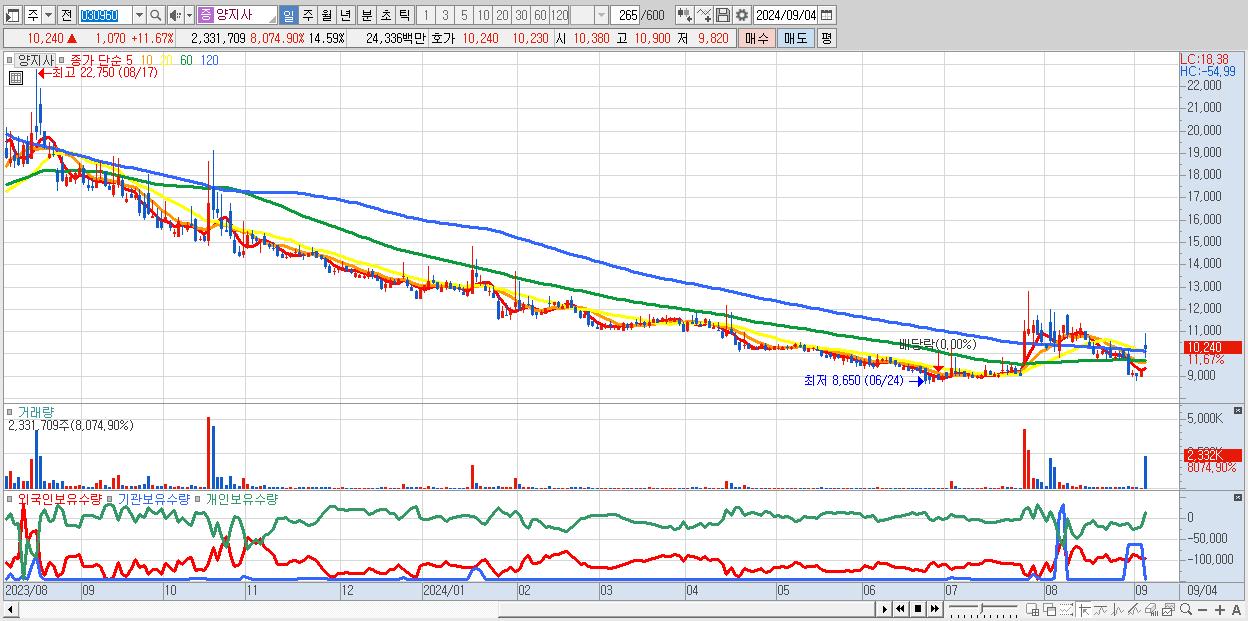Viewport: 1248px width, 621px height.
Task: Click the rewind playback button
Action: 901,608
